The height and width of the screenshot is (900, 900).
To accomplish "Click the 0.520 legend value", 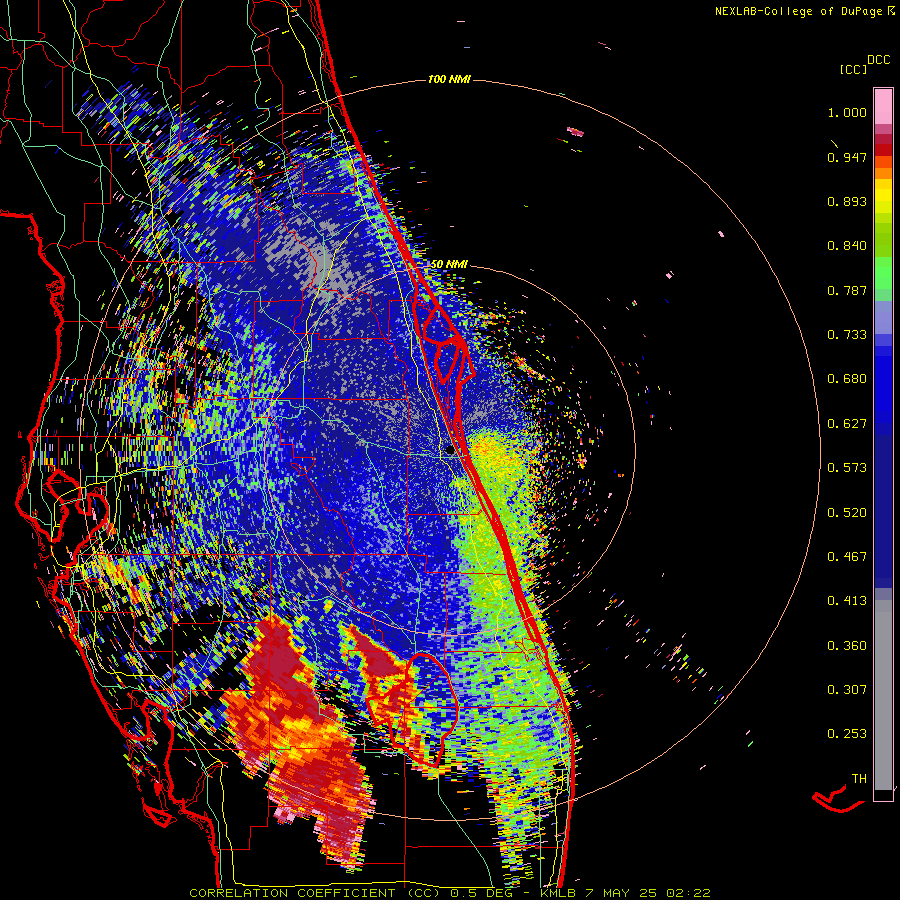I will click(847, 513).
